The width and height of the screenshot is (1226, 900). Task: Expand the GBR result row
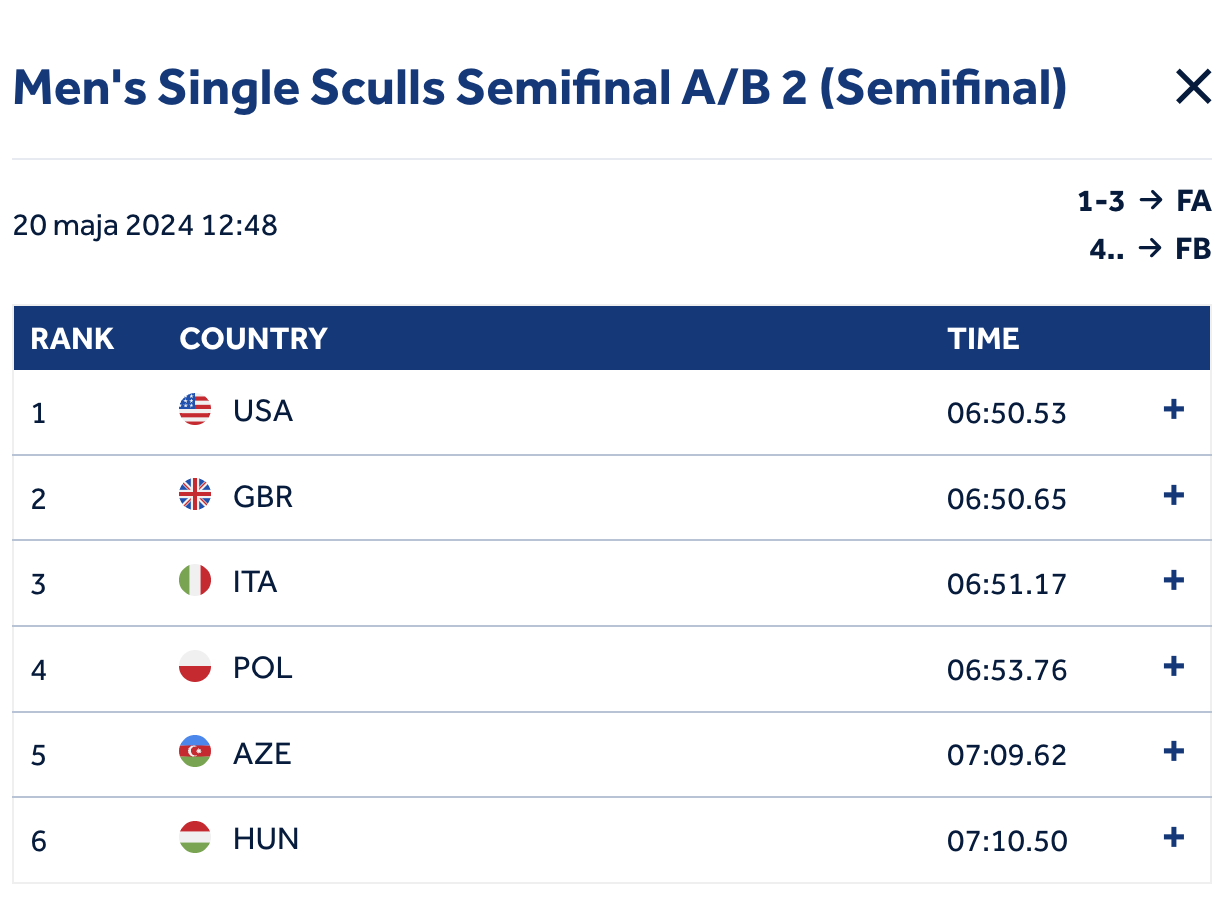[x=1174, y=496]
